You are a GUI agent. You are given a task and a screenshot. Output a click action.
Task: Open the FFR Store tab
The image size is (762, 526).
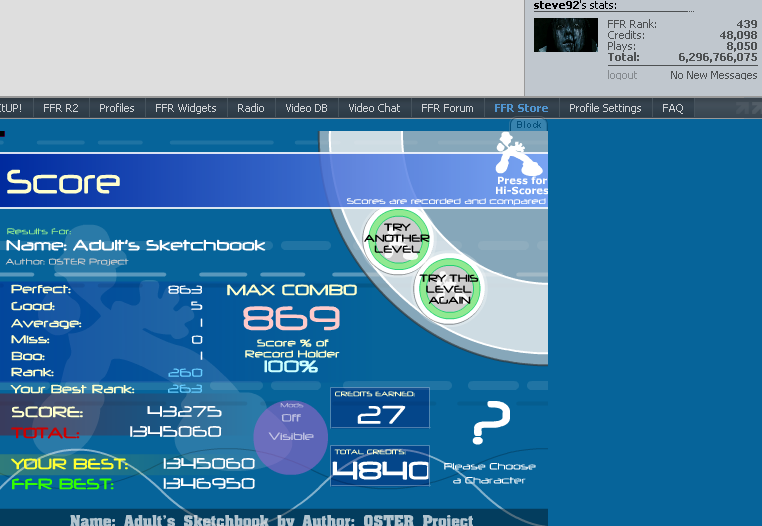[520, 108]
